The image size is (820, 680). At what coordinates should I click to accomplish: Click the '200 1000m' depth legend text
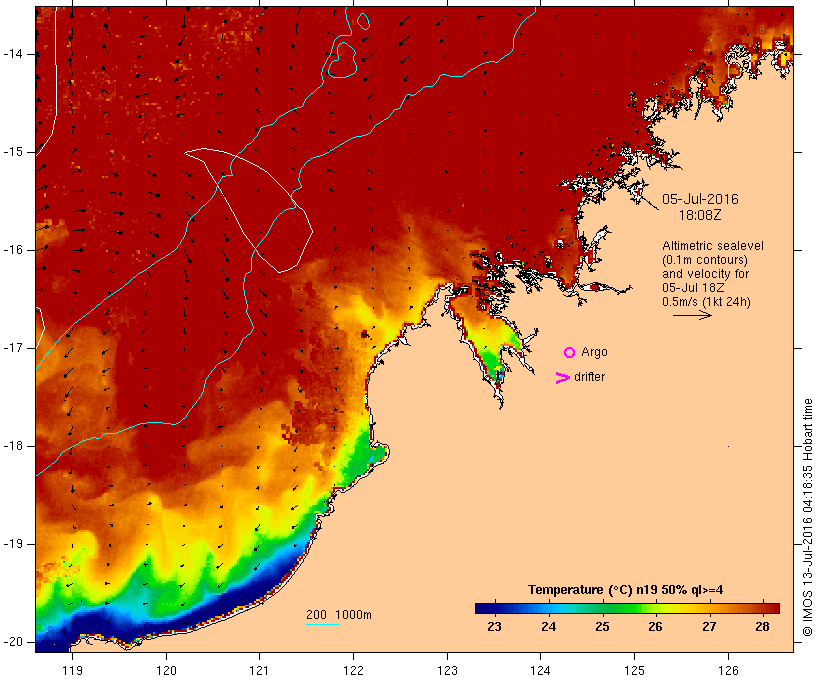point(339,615)
